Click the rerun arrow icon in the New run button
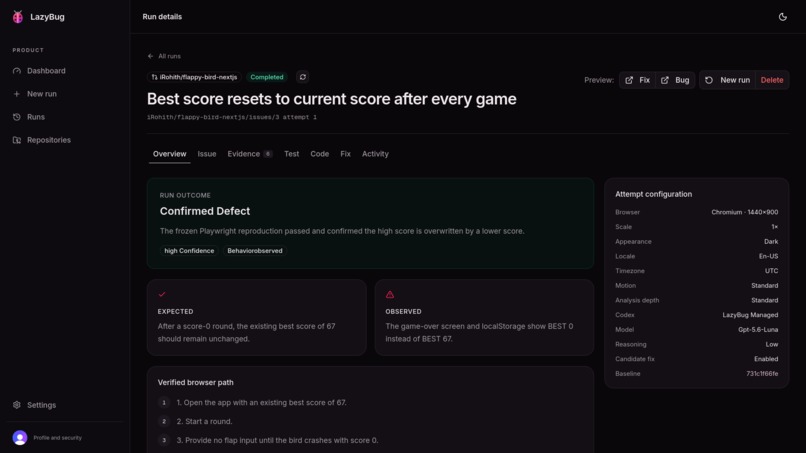Screen dimensions: 806x453 coord(709,80)
